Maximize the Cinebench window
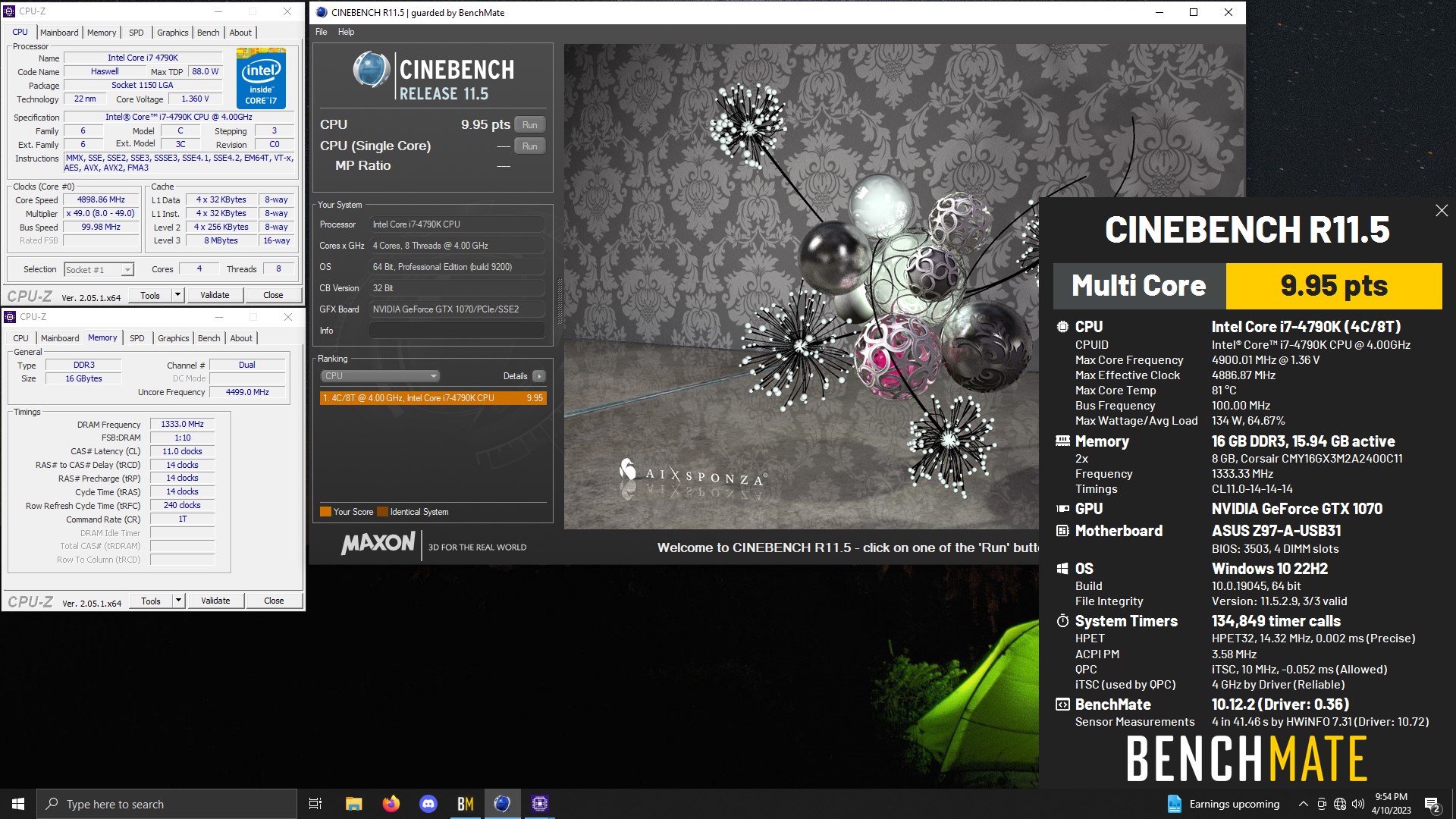 [x=1194, y=12]
